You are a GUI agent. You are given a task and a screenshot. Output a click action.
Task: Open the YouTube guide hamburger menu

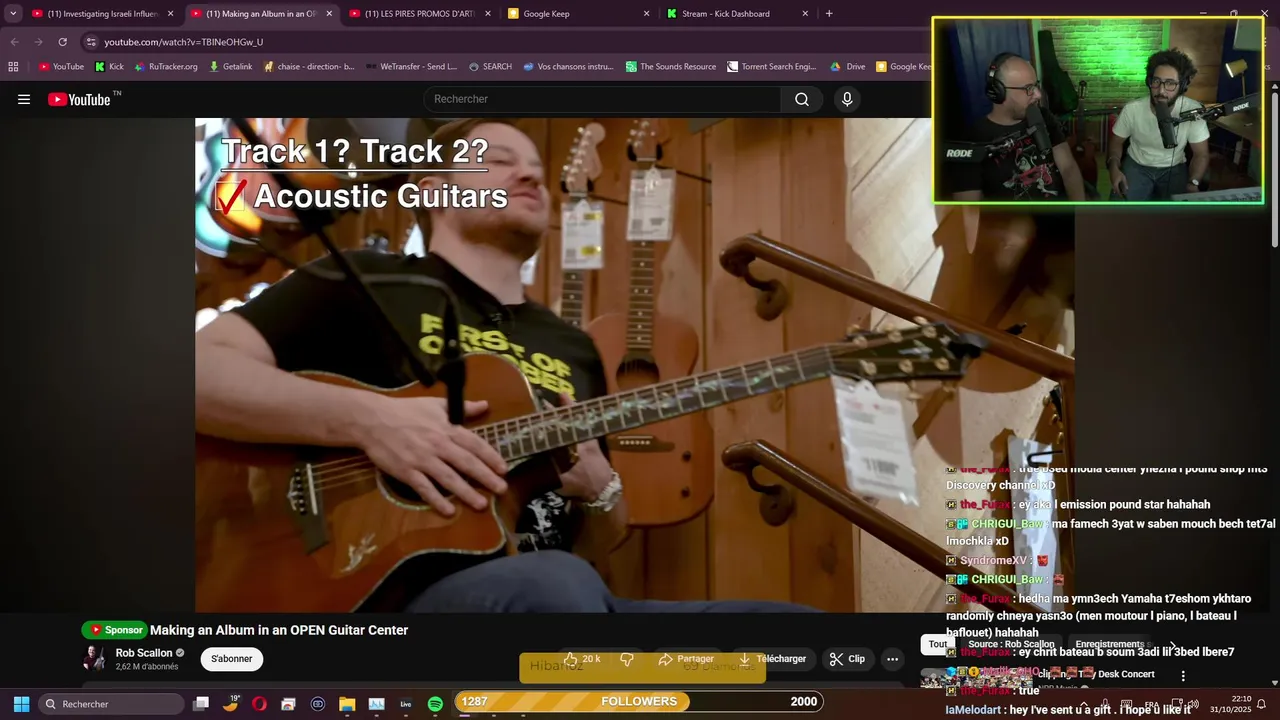pyautogui.click(x=24, y=99)
